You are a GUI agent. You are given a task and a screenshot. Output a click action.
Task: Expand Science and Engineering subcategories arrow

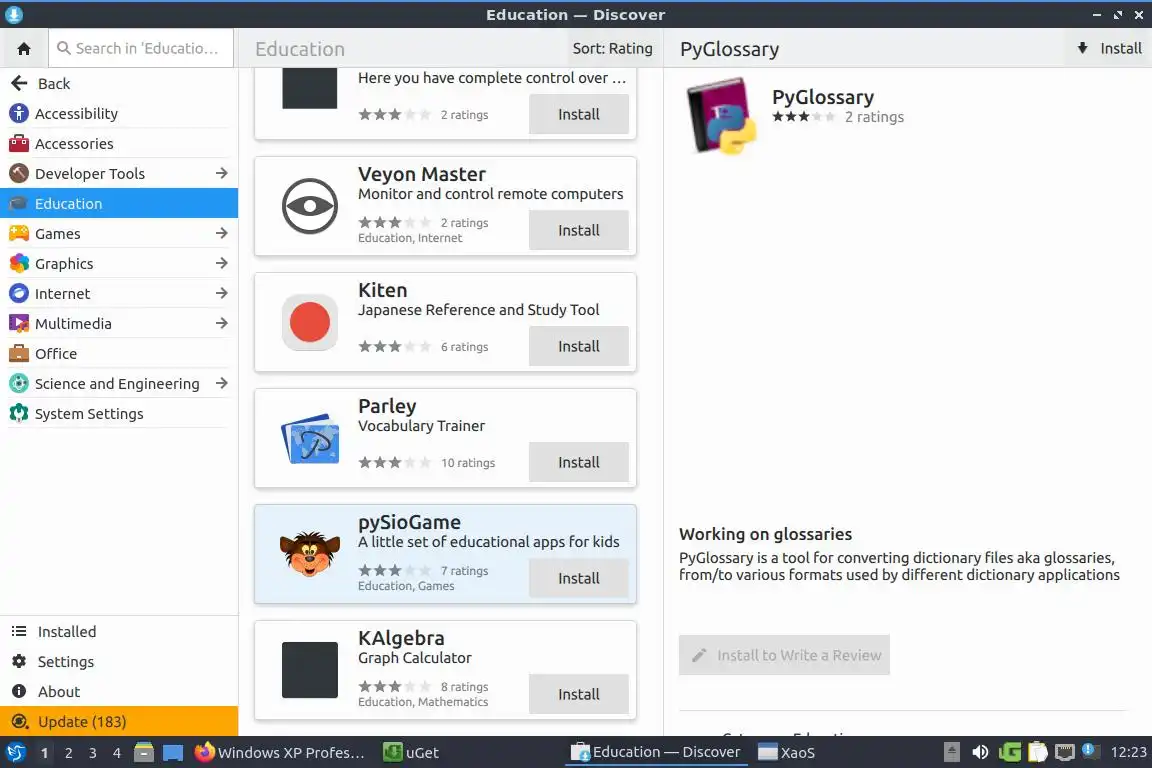pyautogui.click(x=221, y=384)
